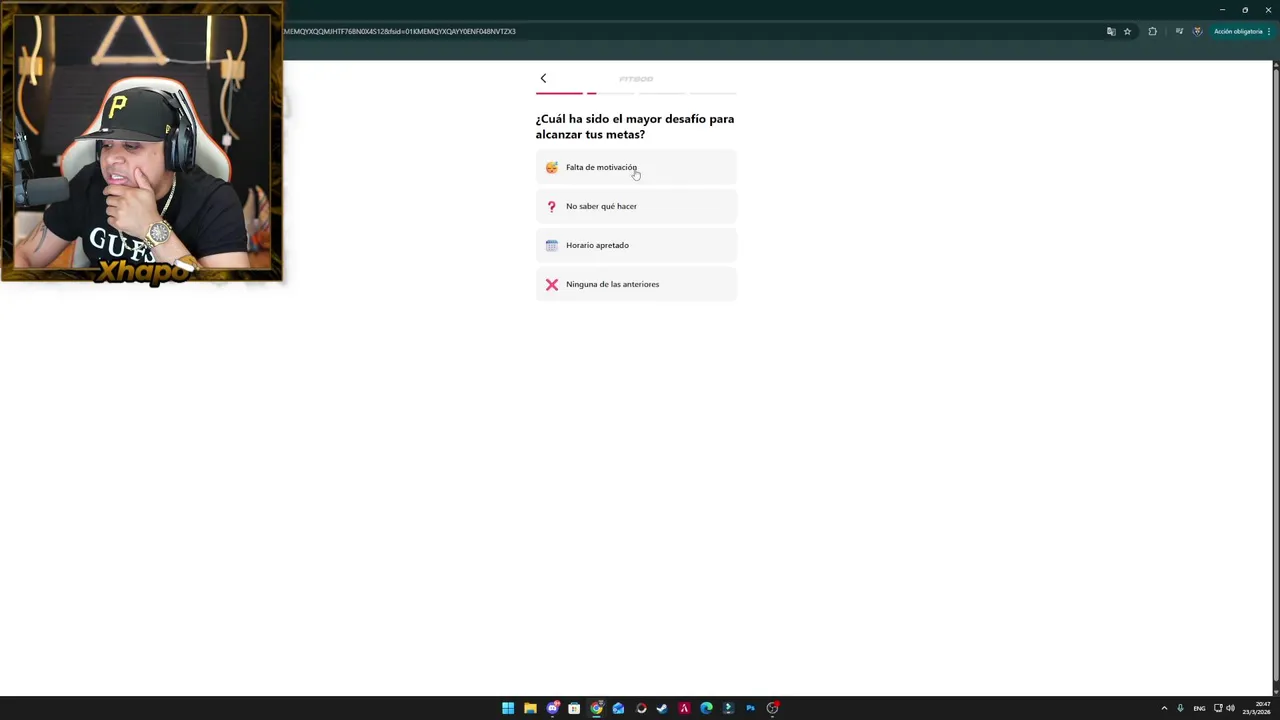Choose the 'No saber qué hacer' answer
1280x720 pixels.
pos(636,206)
